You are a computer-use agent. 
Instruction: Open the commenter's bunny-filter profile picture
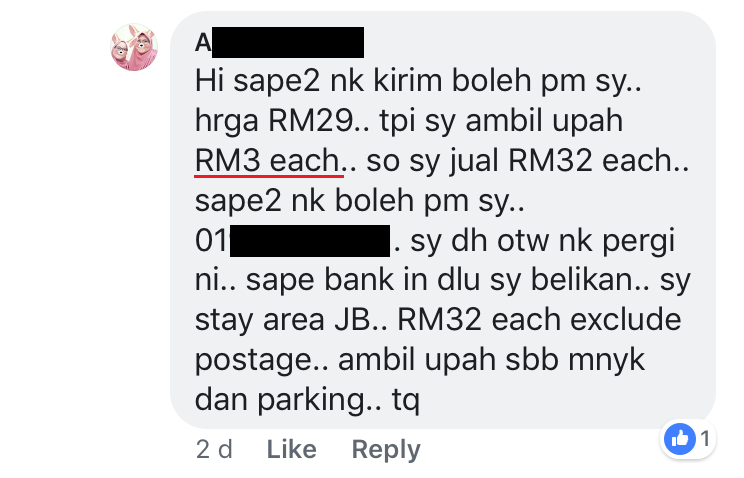134,47
